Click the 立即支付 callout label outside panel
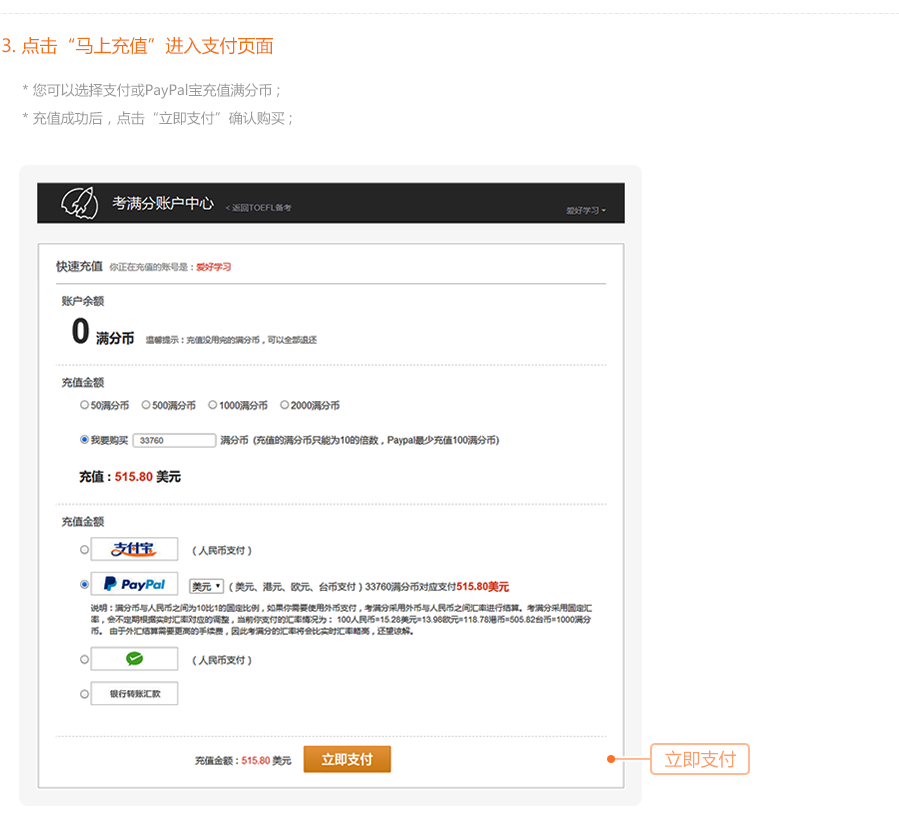This screenshot has width=899, height=838. coord(700,759)
